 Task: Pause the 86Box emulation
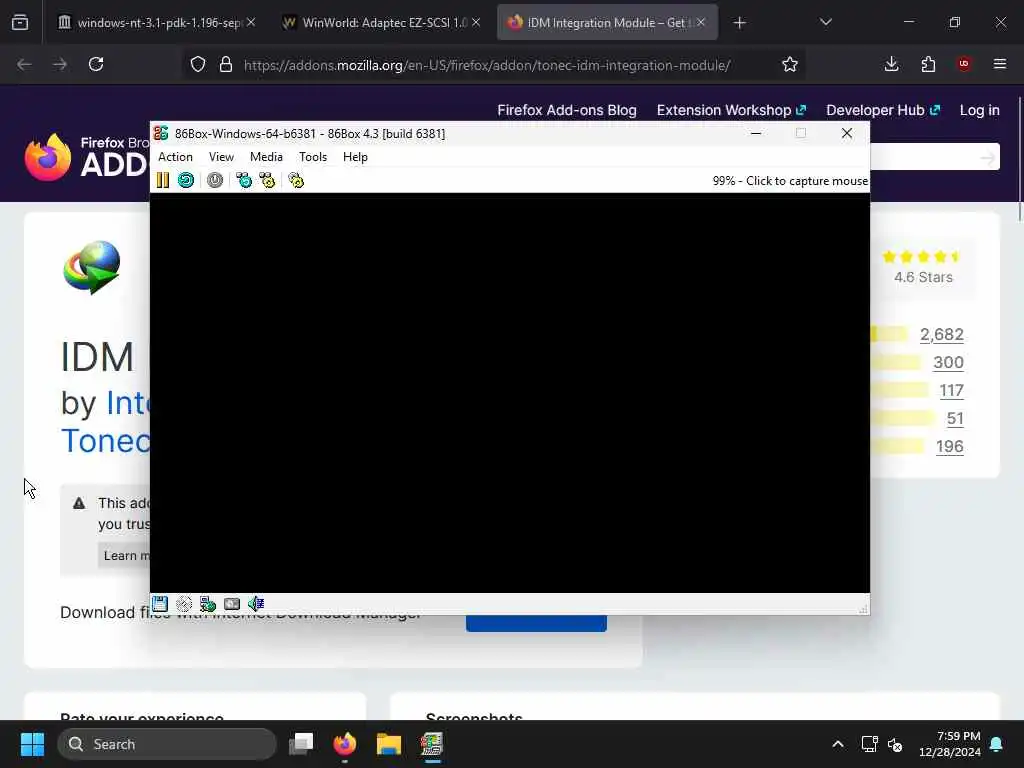pos(163,180)
